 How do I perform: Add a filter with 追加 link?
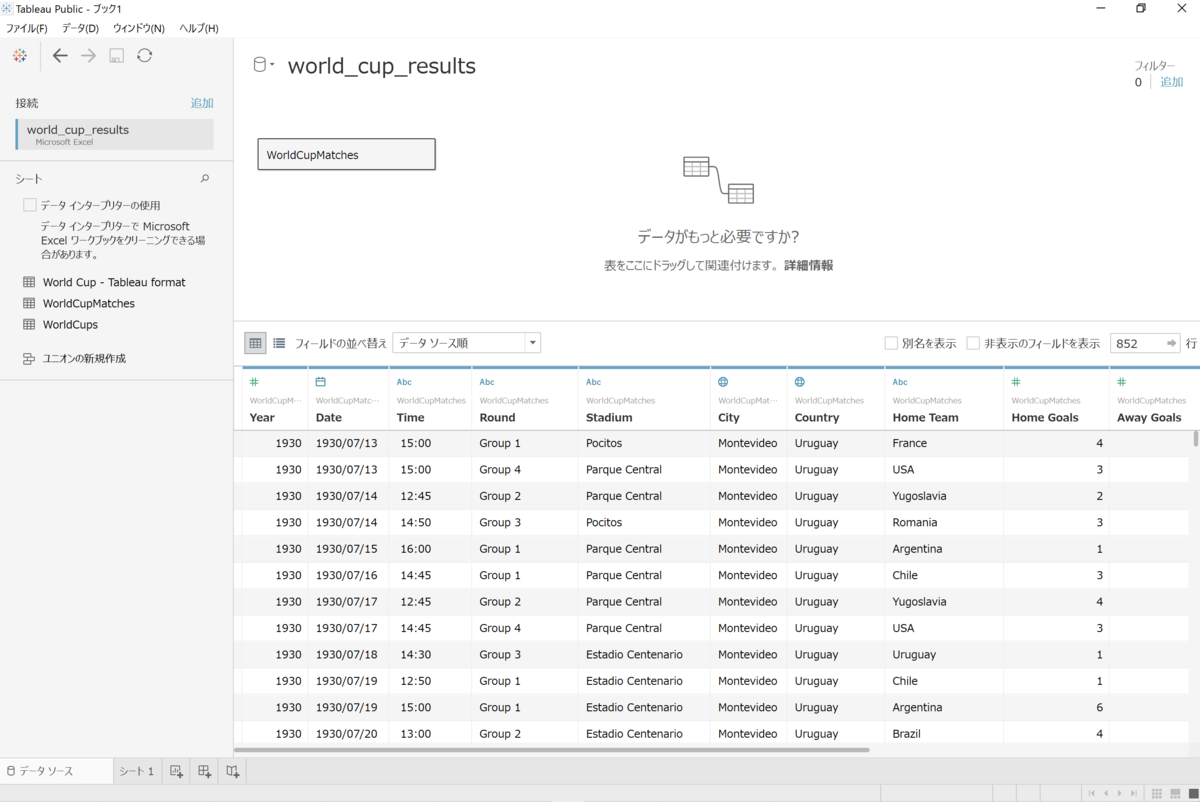[1172, 82]
